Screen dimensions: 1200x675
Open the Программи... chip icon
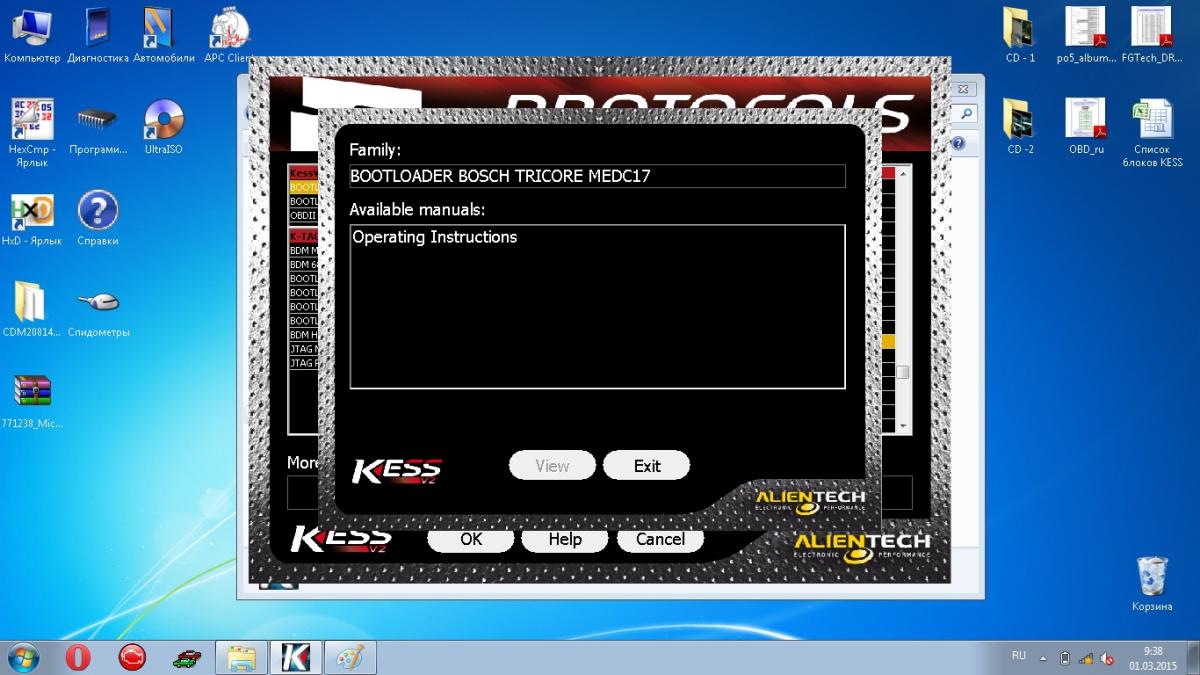[98, 128]
